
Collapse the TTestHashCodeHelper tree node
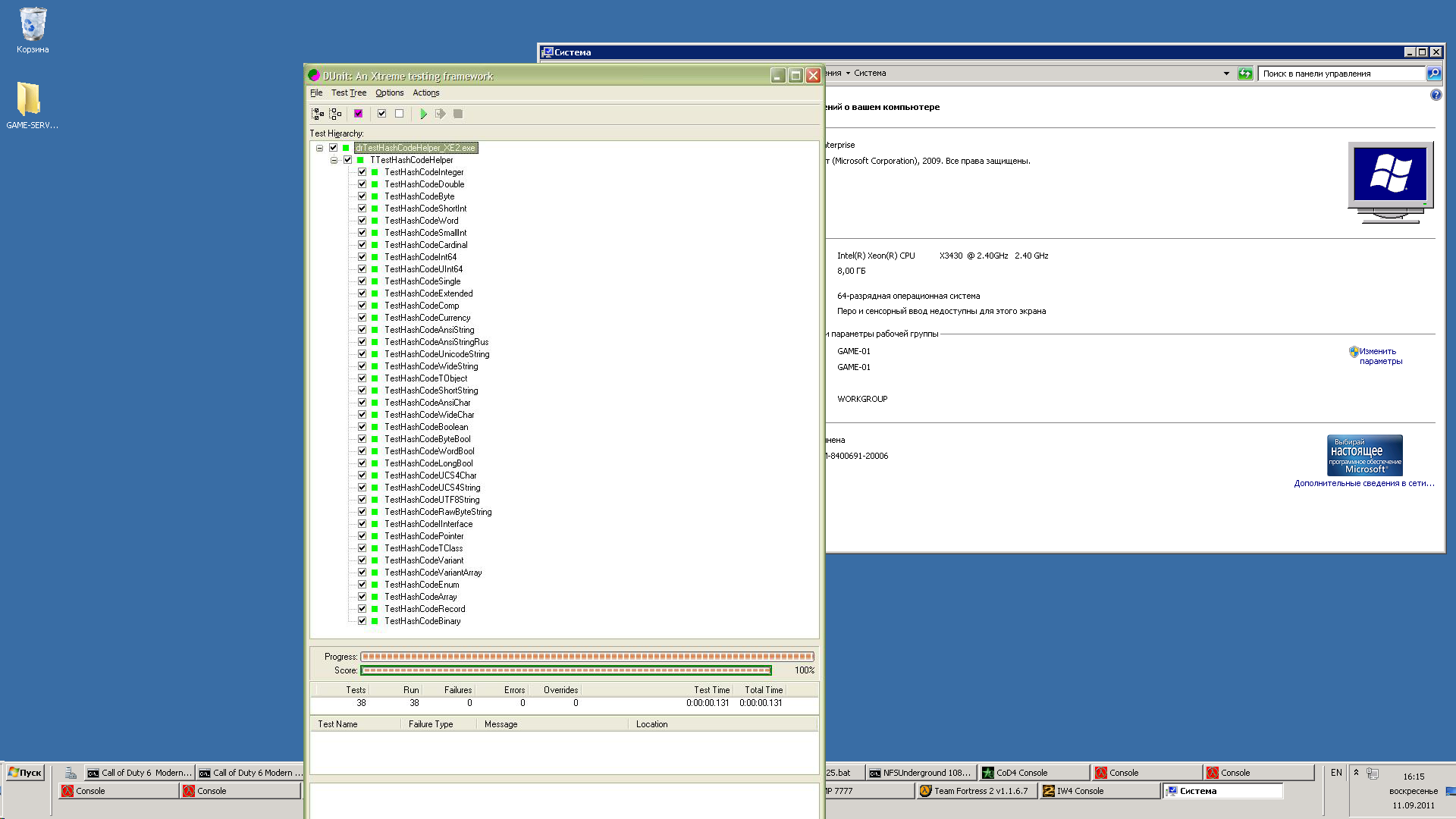(334, 160)
